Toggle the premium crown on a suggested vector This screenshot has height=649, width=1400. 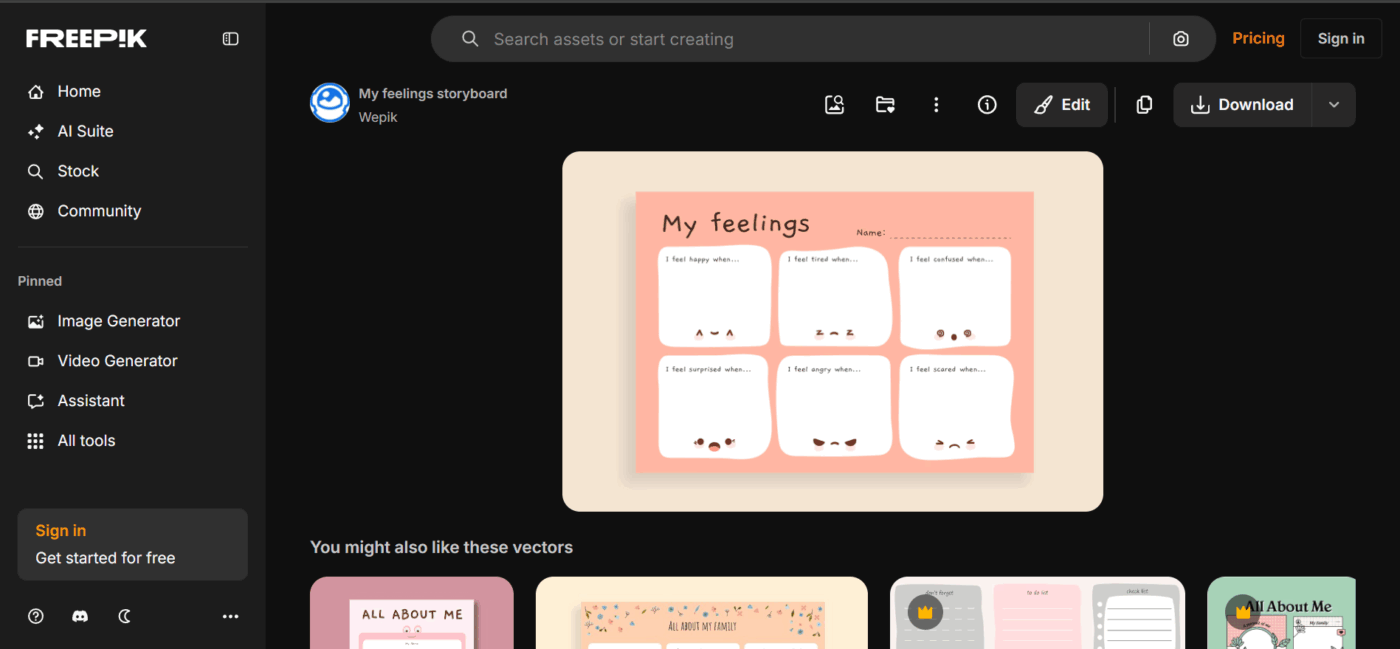[924, 611]
